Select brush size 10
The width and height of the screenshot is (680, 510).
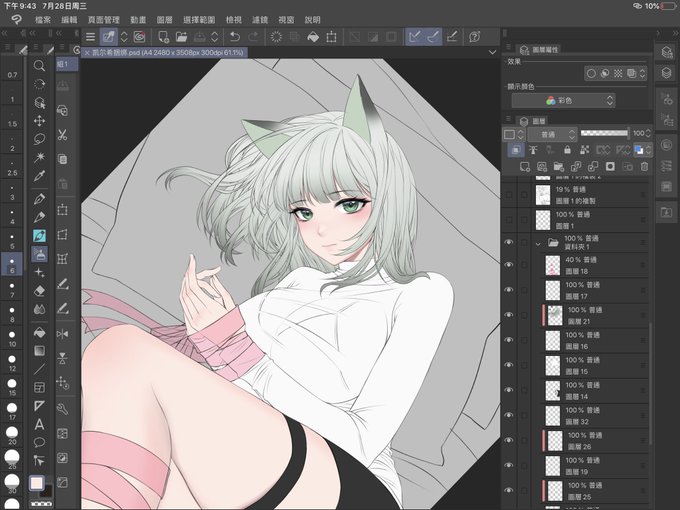click(12, 340)
